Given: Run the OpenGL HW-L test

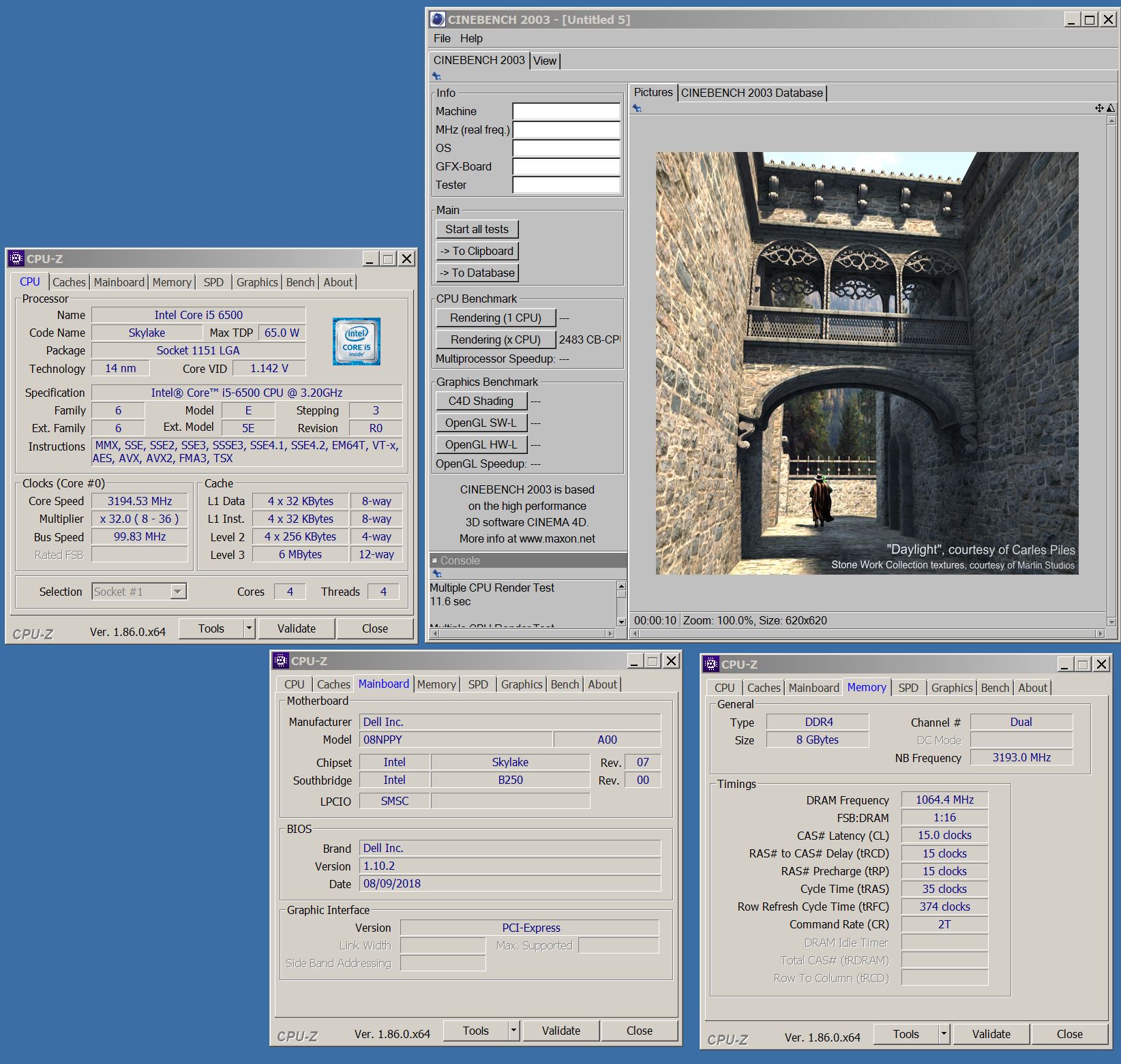Looking at the screenshot, I should tap(481, 444).
